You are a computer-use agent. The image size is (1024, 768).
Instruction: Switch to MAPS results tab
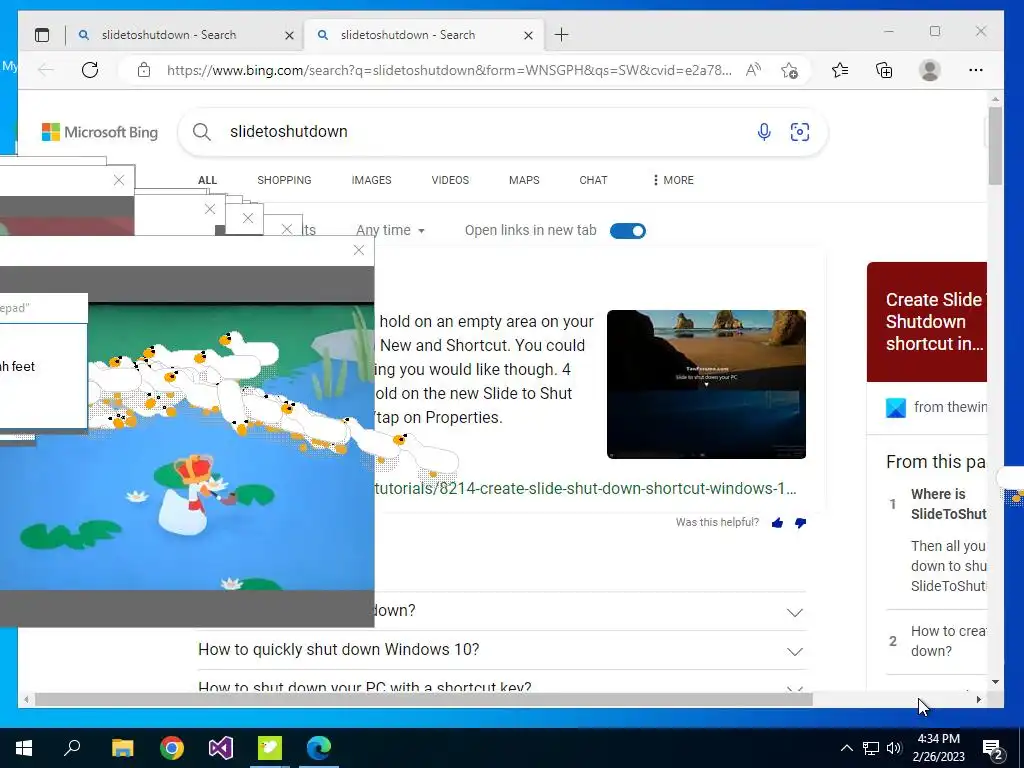pos(524,180)
